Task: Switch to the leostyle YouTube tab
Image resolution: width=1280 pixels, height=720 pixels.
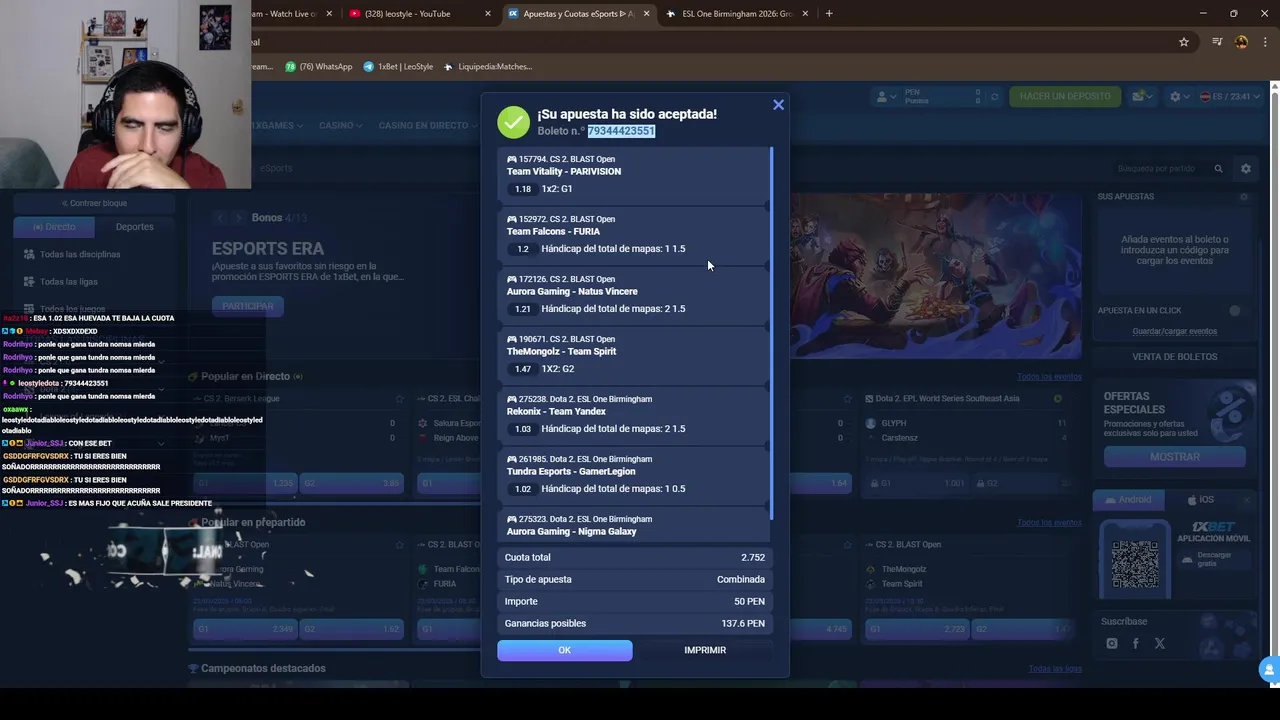Action: (x=420, y=14)
